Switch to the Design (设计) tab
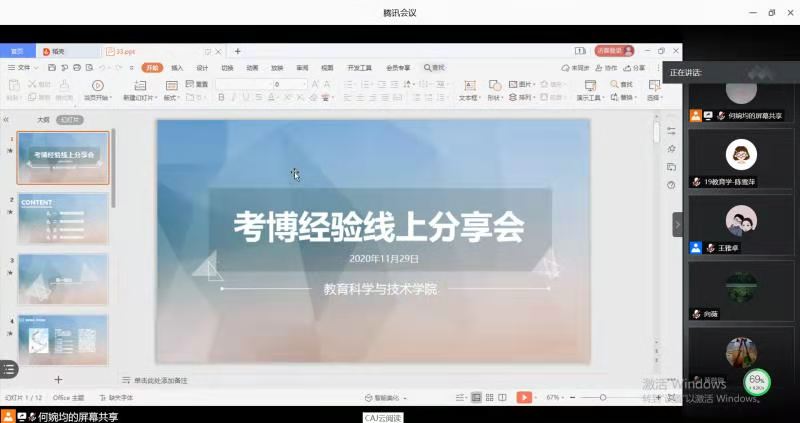The height and width of the screenshot is (423, 800). (202, 68)
